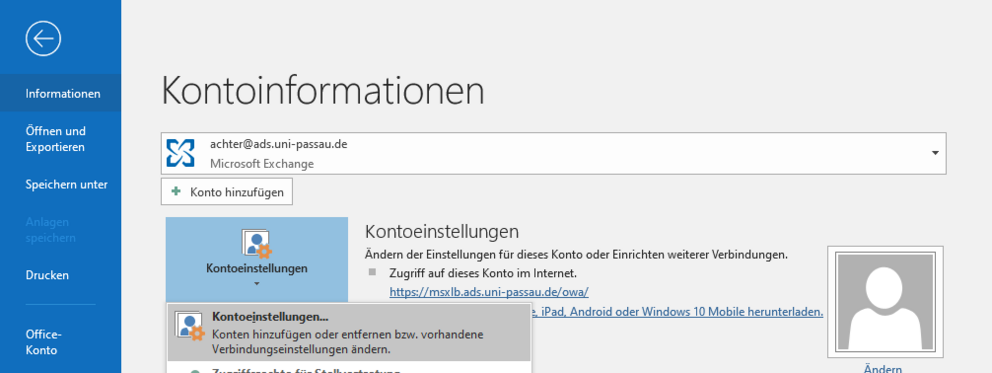Screen dimensions: 992x373
Task: Click the gray bullet beside Zugriff auf dieses Konto
Action: [x=372, y=272]
